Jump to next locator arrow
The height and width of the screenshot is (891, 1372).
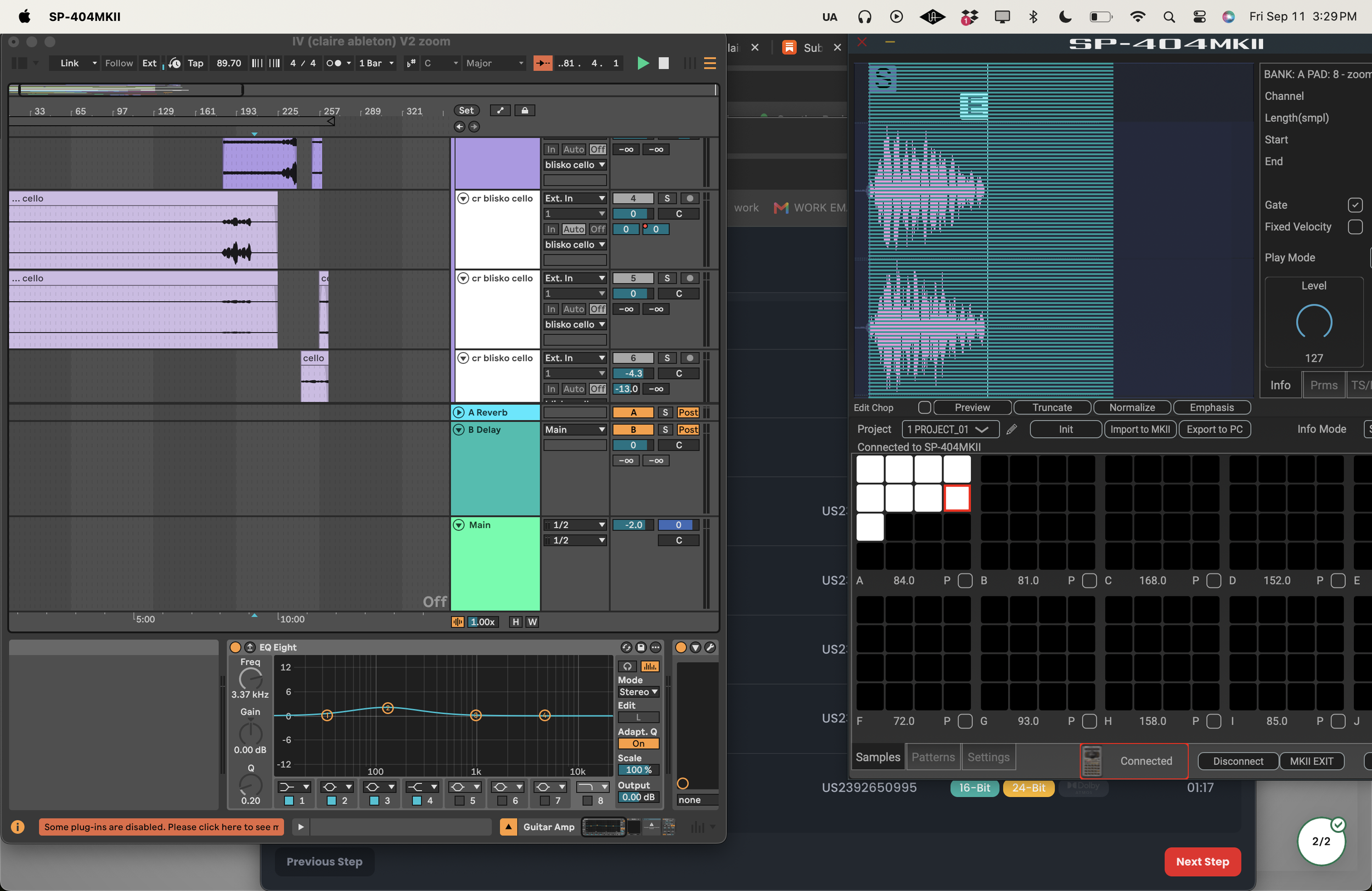pos(474,127)
